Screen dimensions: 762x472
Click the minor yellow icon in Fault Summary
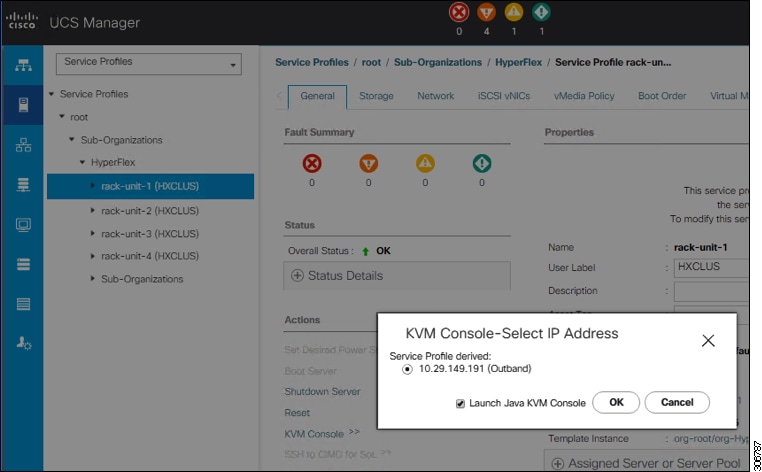[425, 163]
